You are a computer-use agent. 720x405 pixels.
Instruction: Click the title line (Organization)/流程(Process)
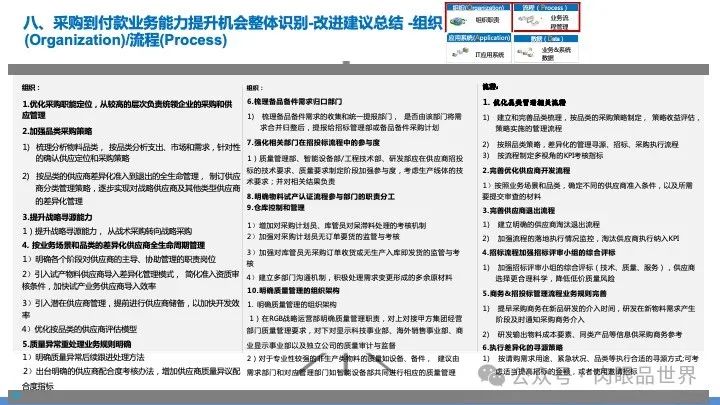coord(125,40)
